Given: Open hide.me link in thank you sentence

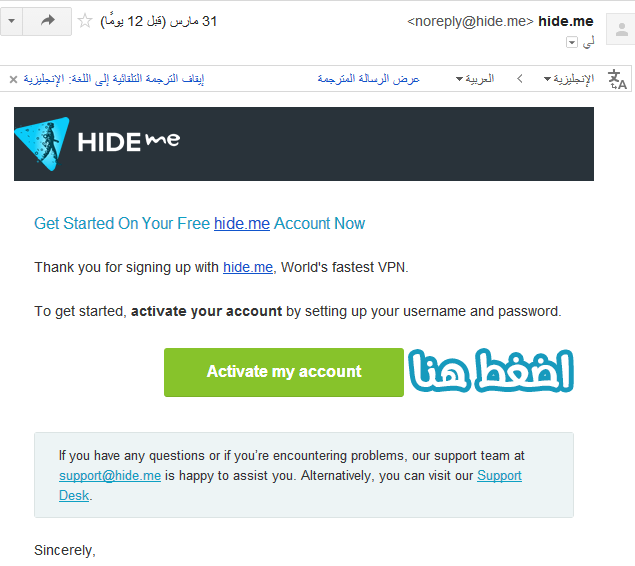Looking at the screenshot, I should pos(248,267).
